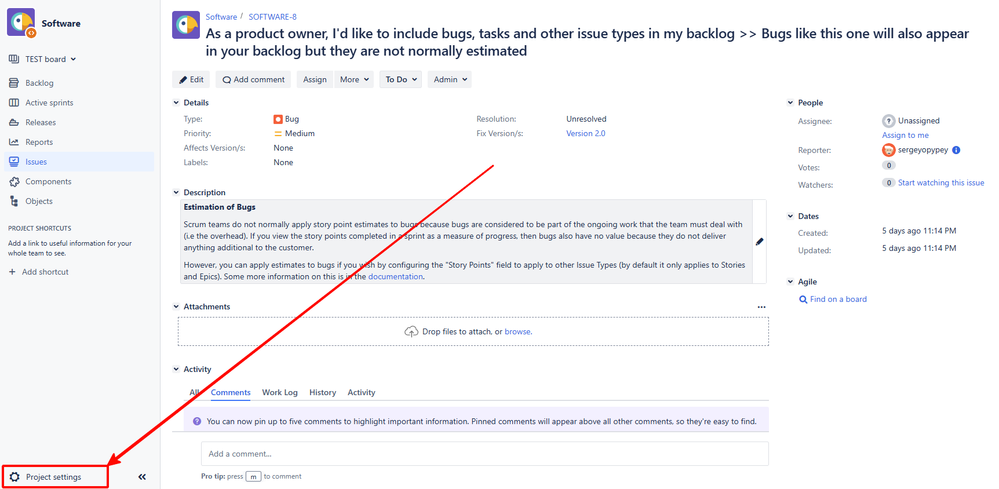Collapse the People section
Image resolution: width=999 pixels, height=489 pixels.
[x=791, y=103]
